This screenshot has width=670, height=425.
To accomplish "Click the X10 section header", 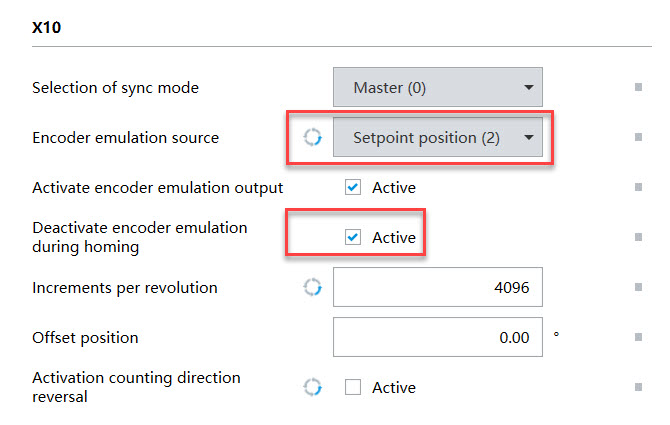I will (x=47, y=28).
